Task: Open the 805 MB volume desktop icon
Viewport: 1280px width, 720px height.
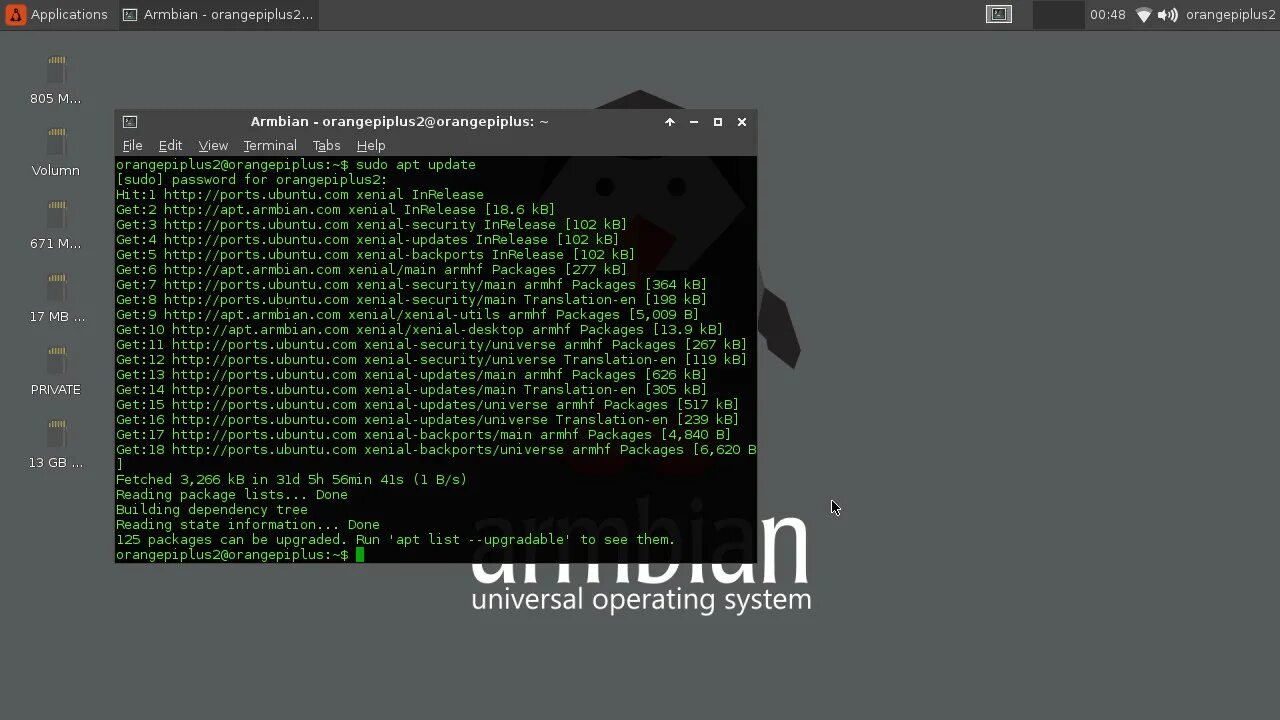Action: (56, 80)
